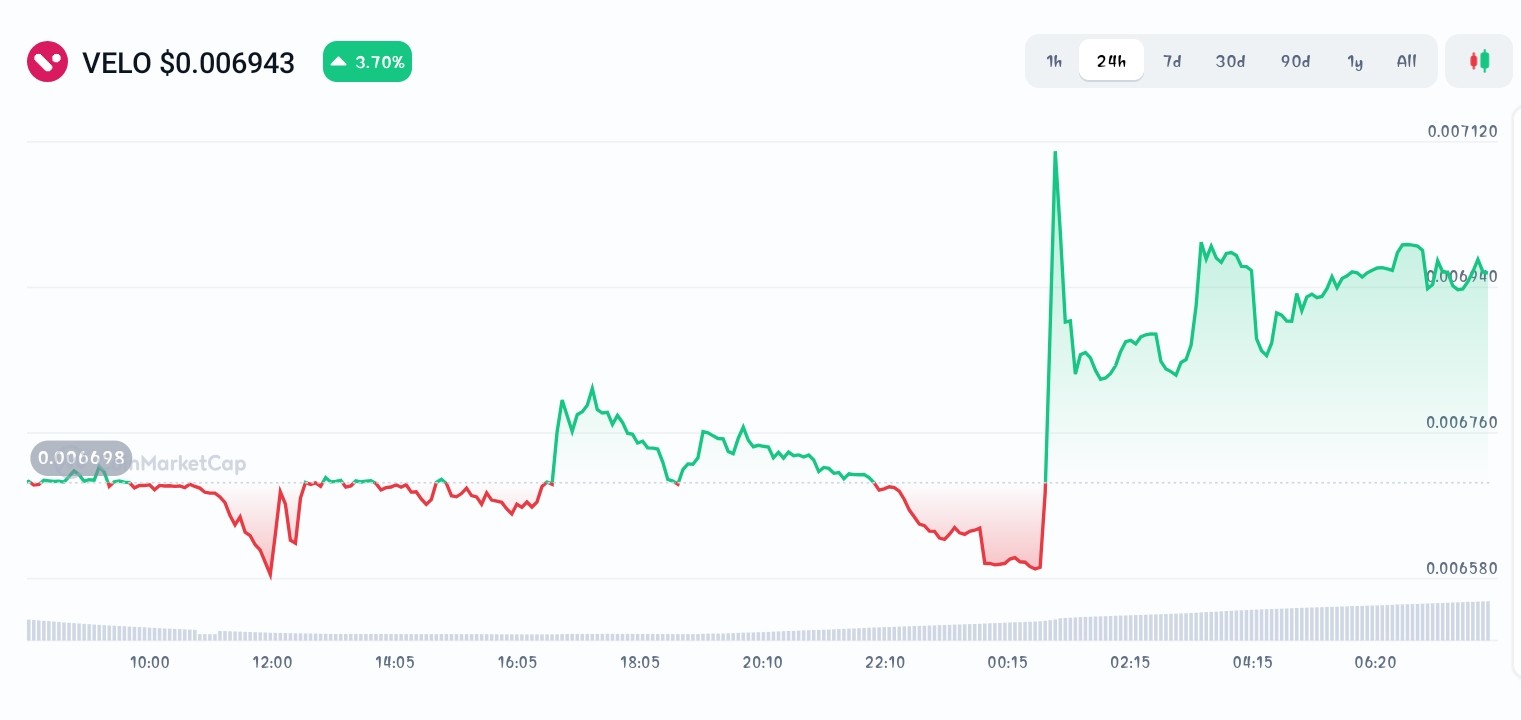This screenshot has height=720, width=1521.
Task: Click the VELO coin logo icon
Action: 47,62
